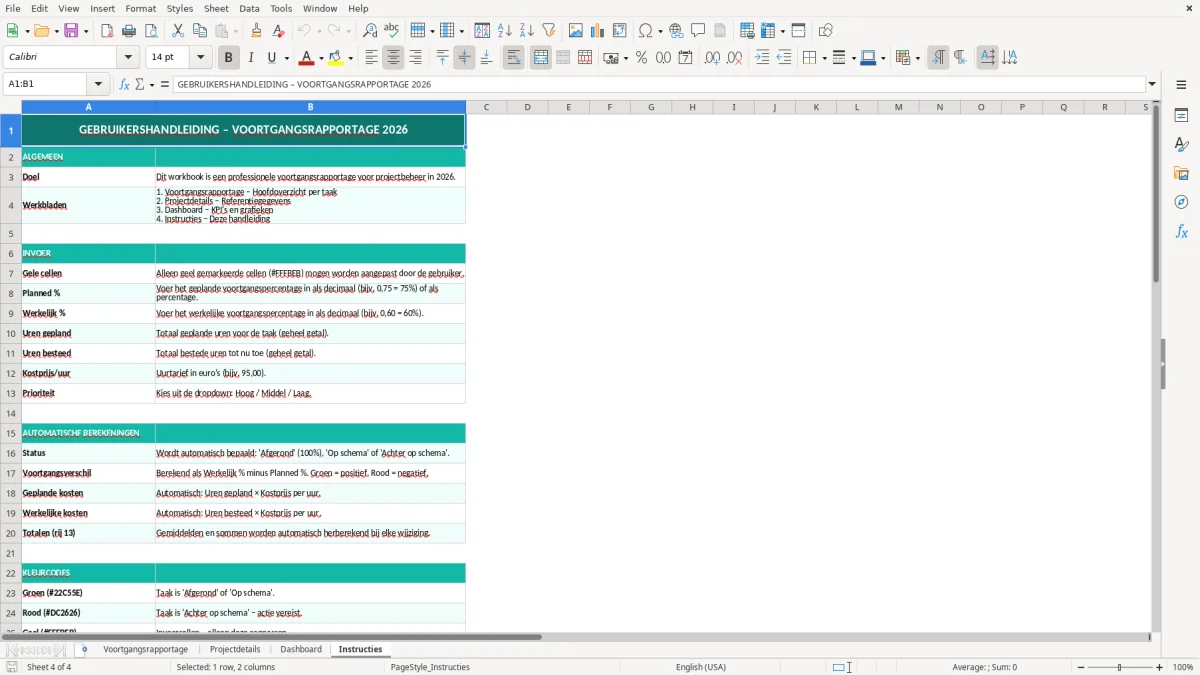
Task: Open underline style dropdown arrow
Action: pyautogui.click(x=286, y=58)
